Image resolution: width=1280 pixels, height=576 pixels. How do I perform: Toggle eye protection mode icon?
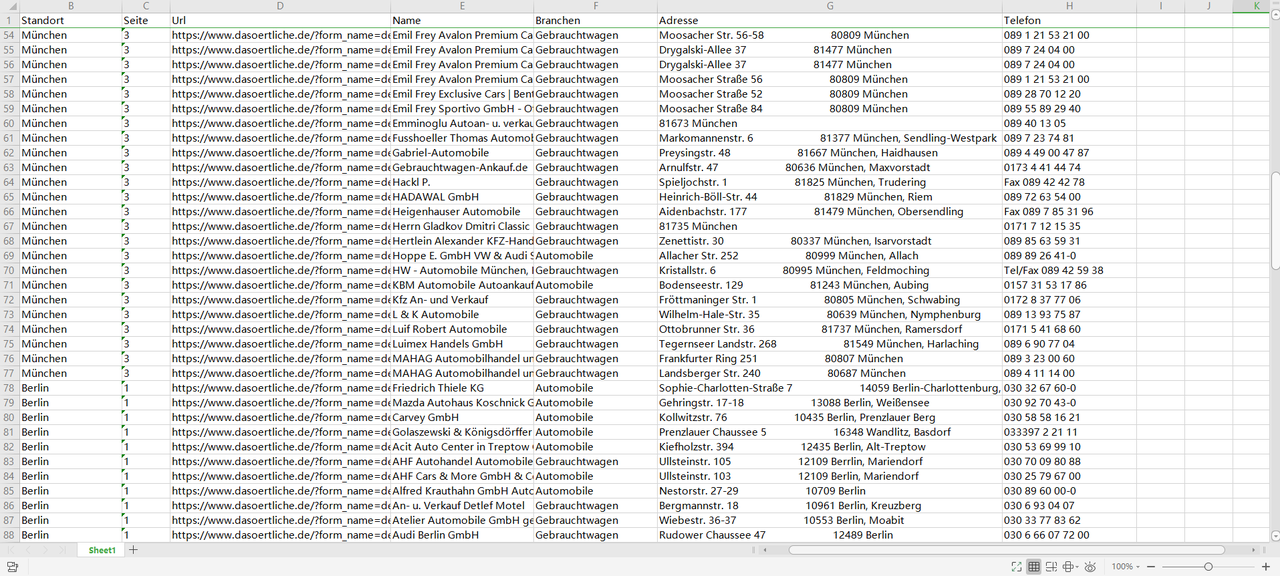[1091, 566]
